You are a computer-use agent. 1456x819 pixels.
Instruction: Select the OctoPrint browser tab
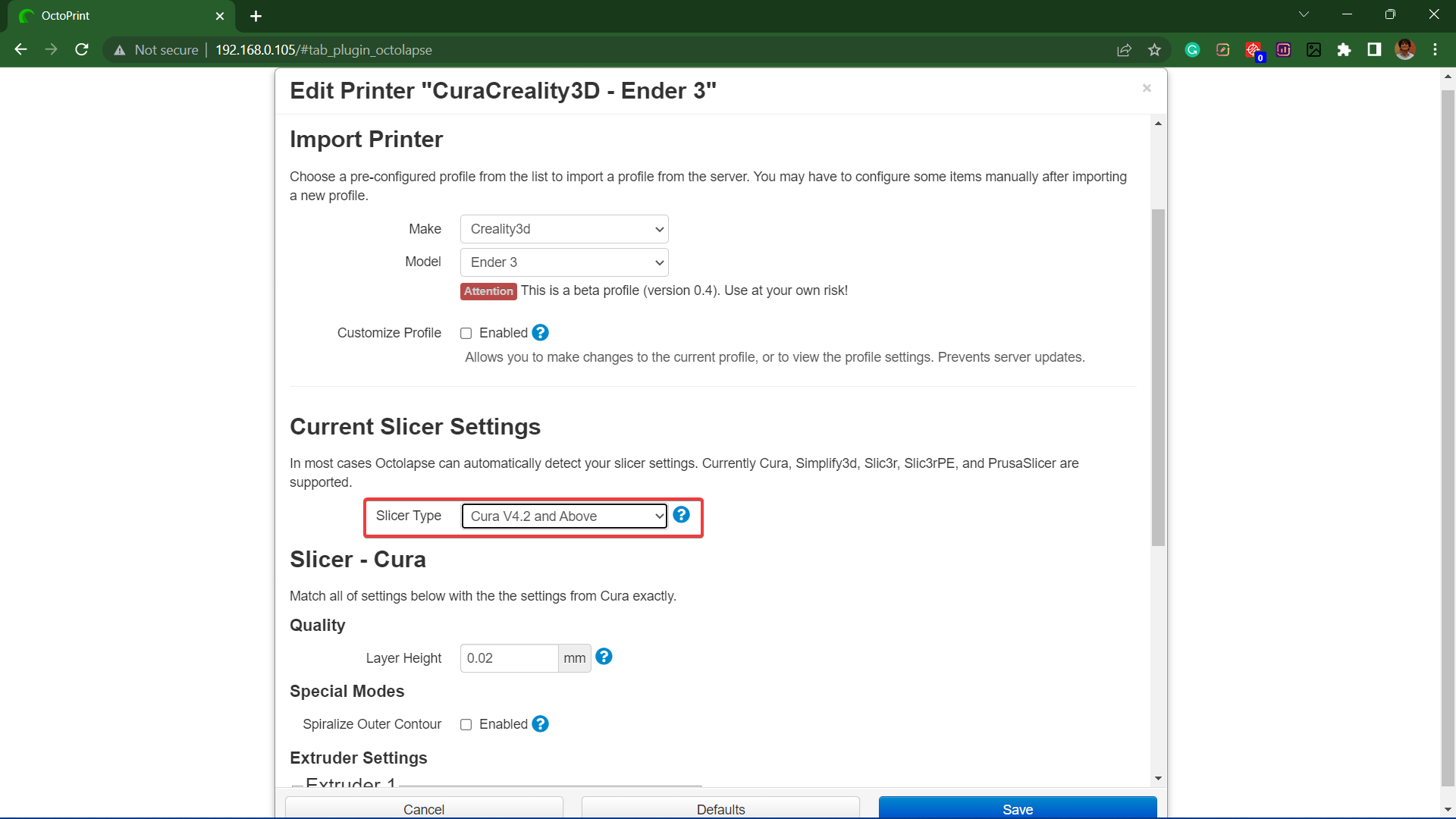tap(121, 16)
